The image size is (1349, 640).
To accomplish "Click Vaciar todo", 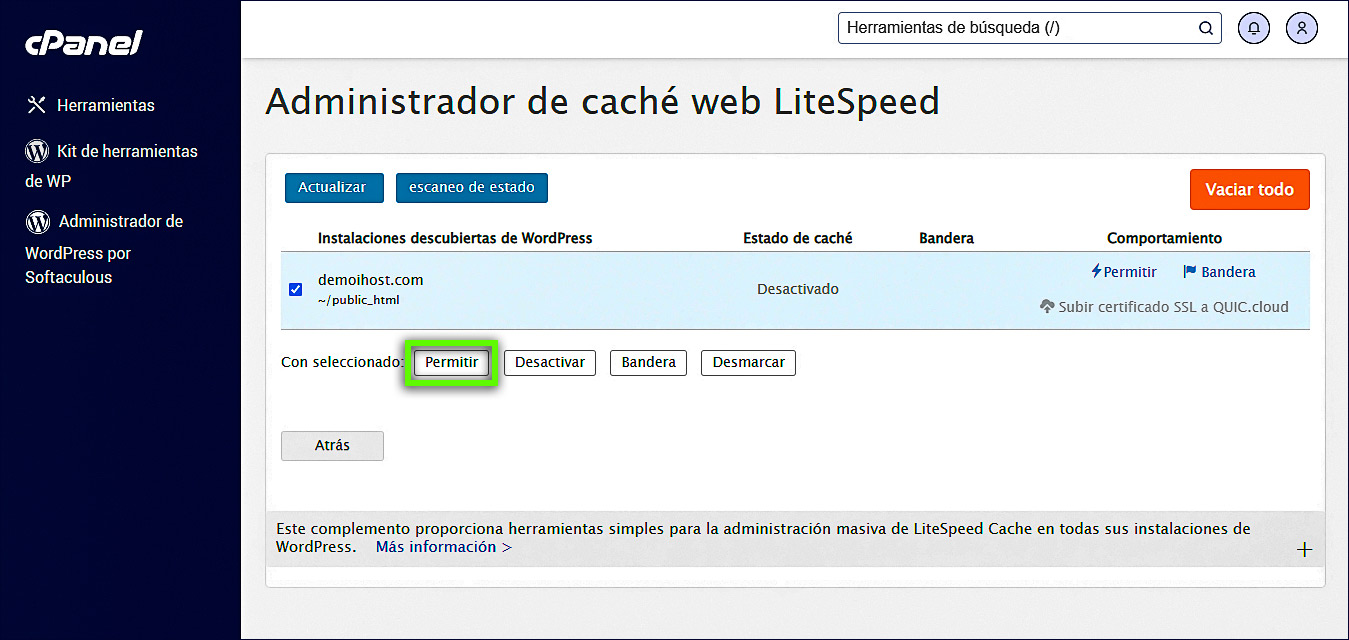I will (x=1249, y=188).
